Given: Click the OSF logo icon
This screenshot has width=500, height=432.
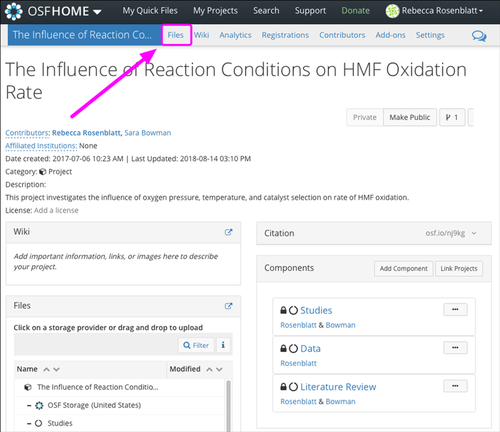Looking at the screenshot, I should pos(14,11).
